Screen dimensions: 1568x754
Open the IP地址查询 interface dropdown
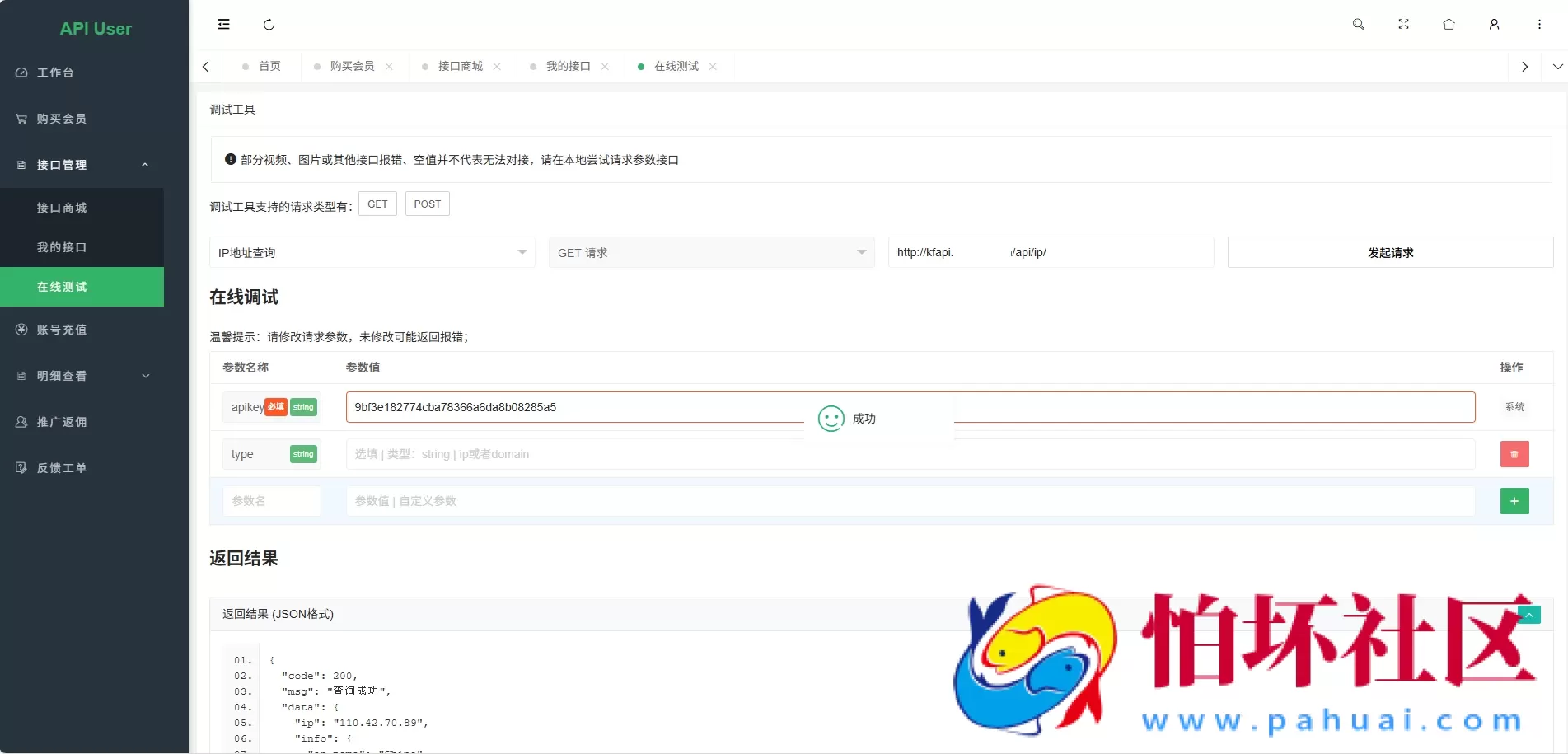(x=371, y=252)
